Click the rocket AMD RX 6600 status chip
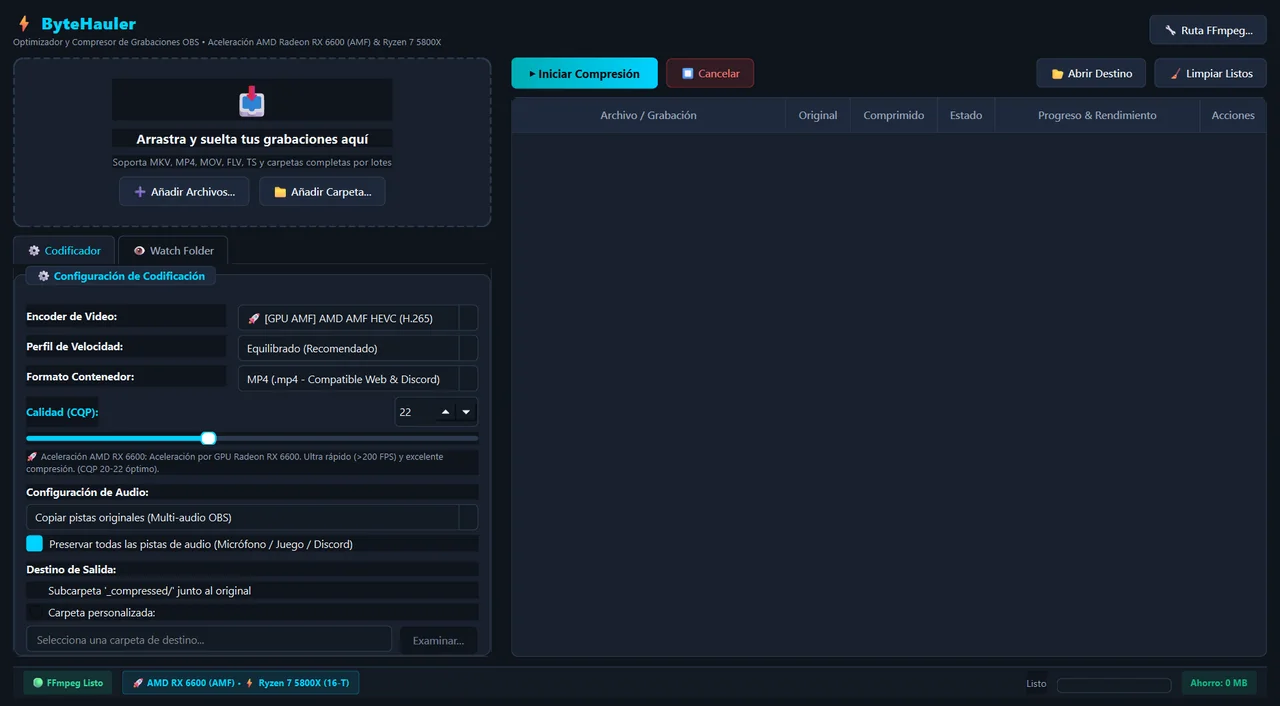The width and height of the screenshot is (1280, 706). (241, 683)
